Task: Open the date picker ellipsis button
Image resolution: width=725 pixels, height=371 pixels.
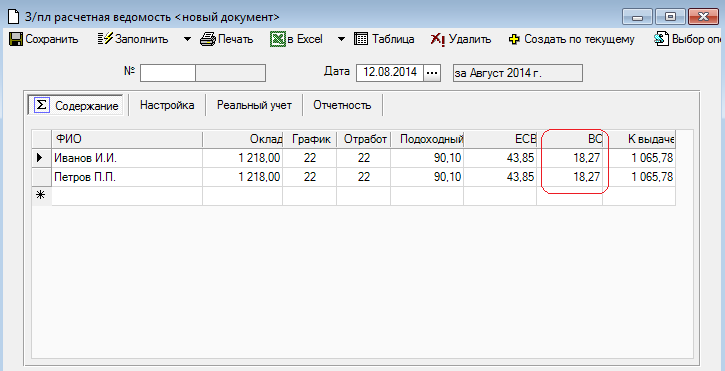Action: (431, 73)
